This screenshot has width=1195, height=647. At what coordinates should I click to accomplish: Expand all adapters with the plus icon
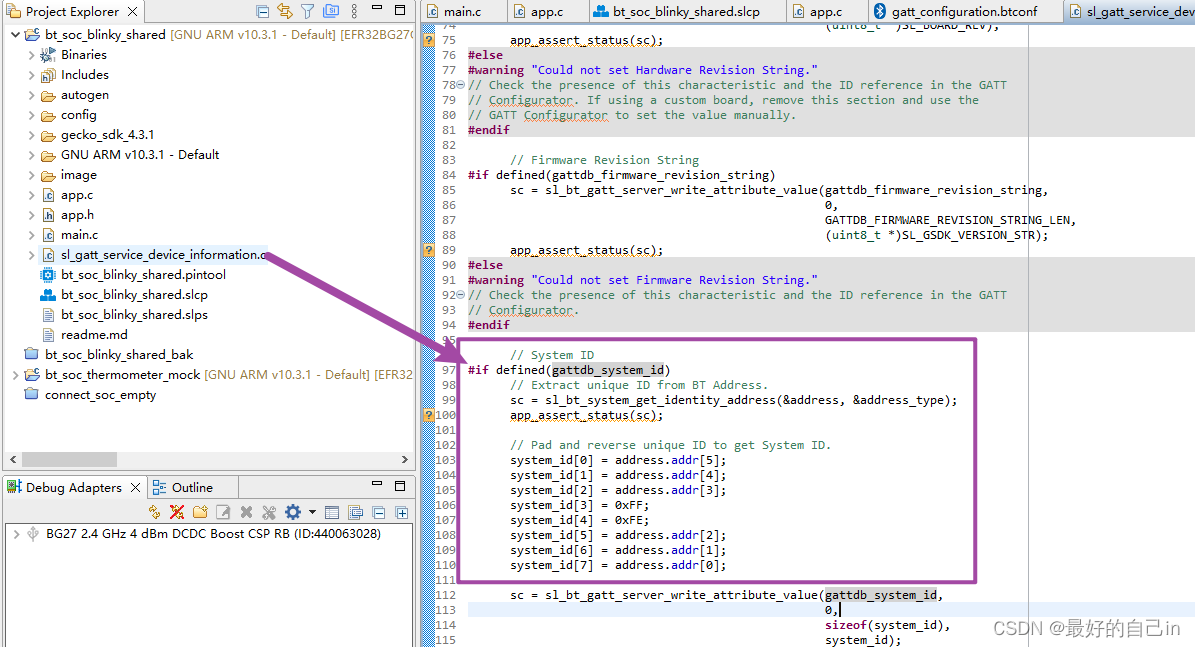[402, 512]
